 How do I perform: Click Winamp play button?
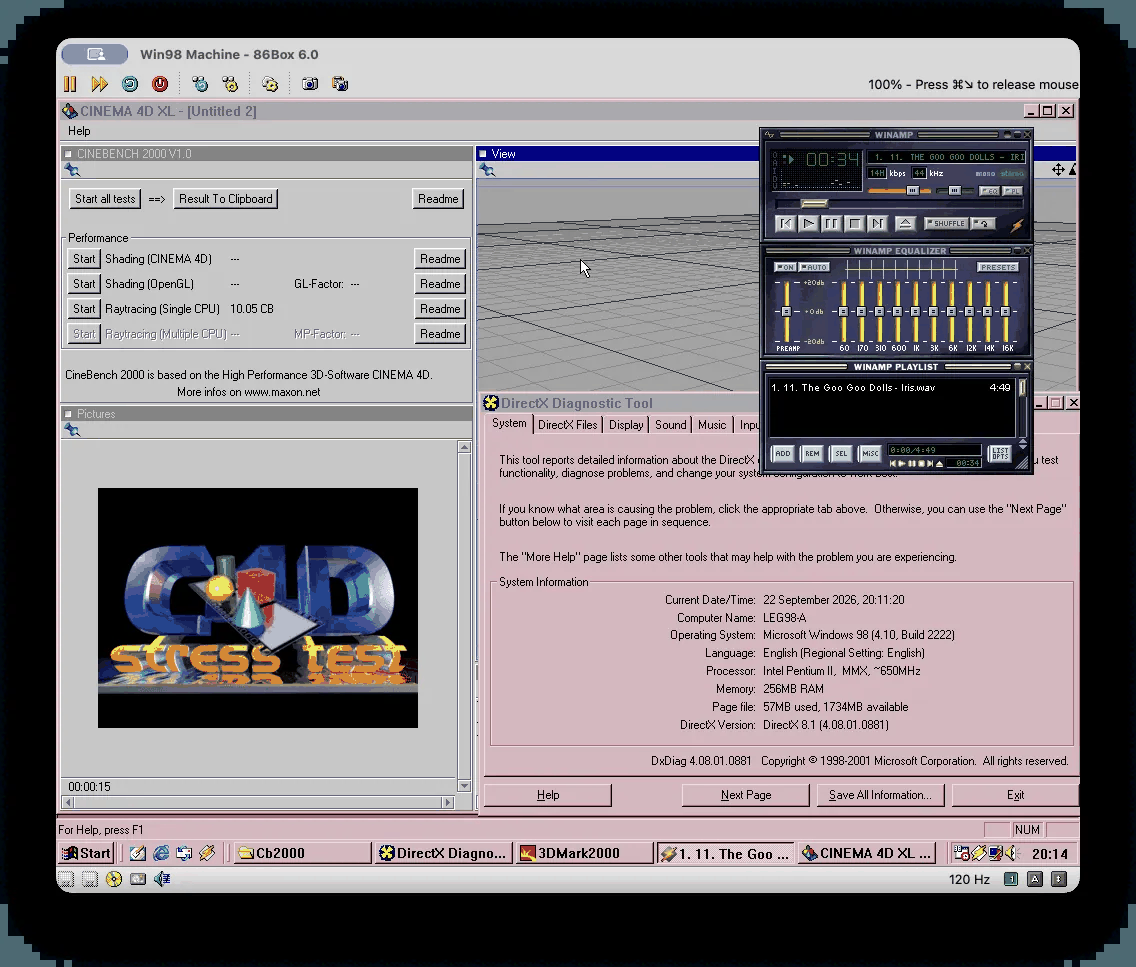click(x=809, y=224)
